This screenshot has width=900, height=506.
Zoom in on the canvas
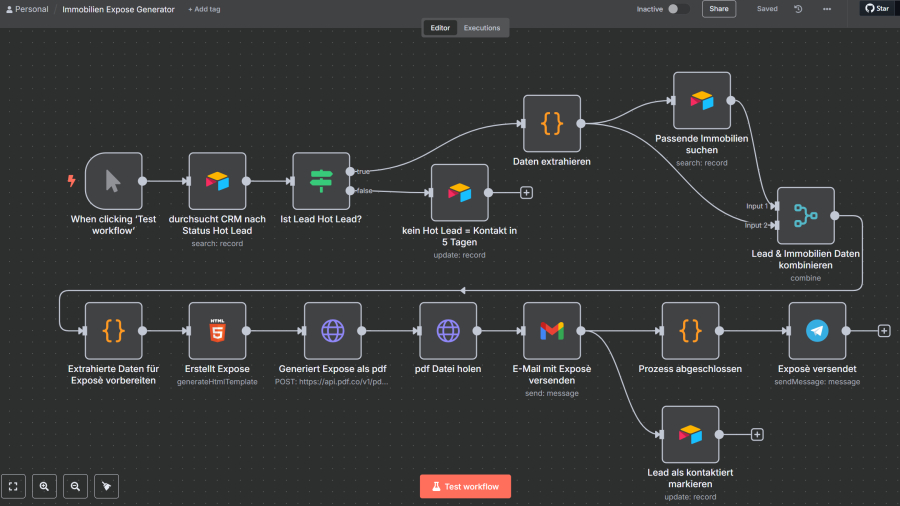[x=44, y=486]
